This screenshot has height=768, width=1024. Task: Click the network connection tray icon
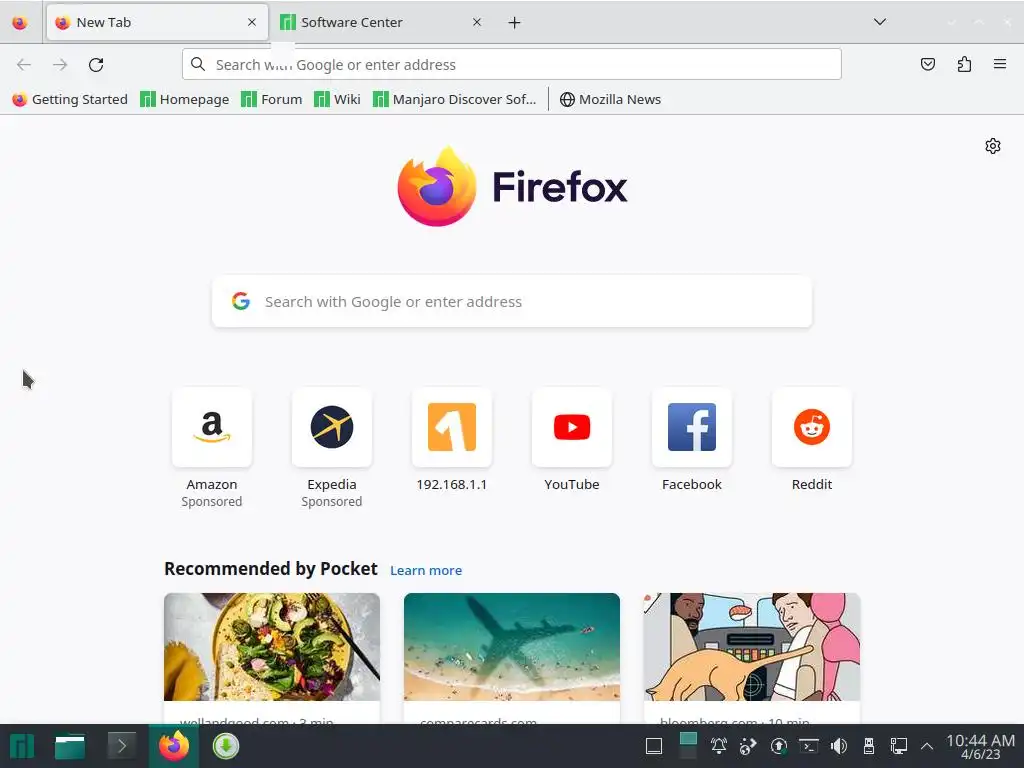tap(899, 746)
